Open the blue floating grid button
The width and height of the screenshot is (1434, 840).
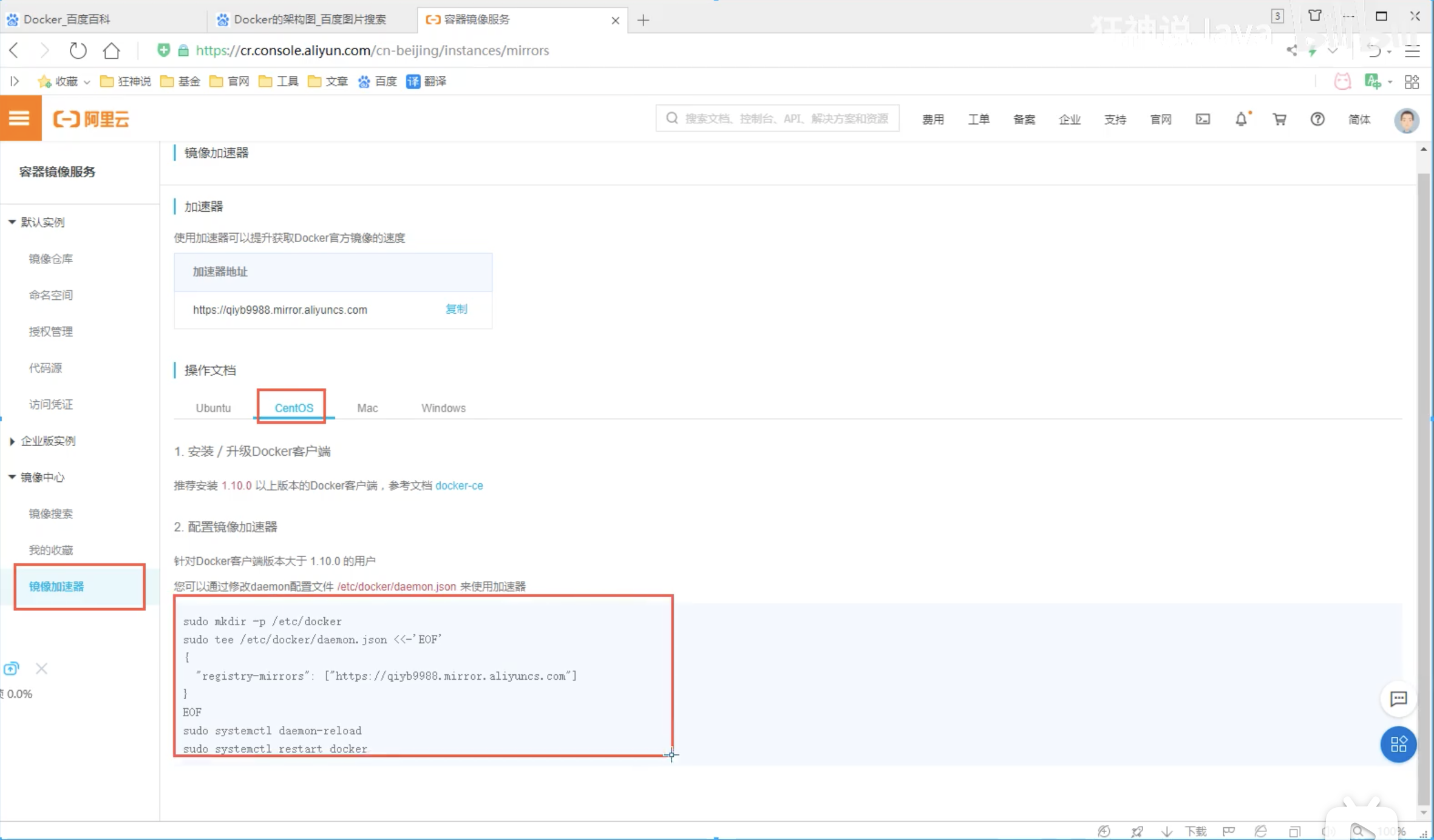1398,744
